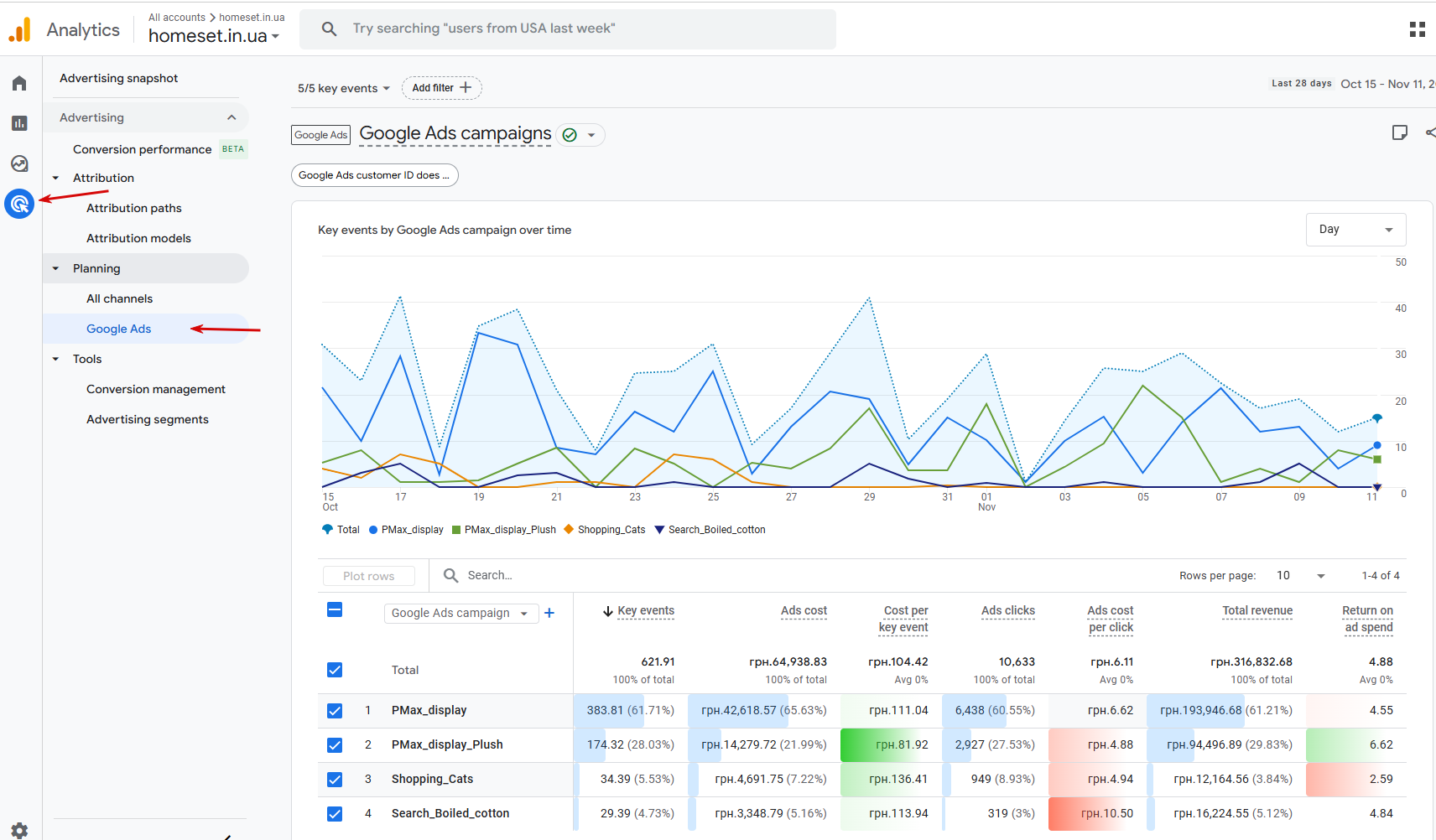This screenshot has width=1436, height=840.
Task: Select Google Ads in Planning menu
Action: [119, 329]
